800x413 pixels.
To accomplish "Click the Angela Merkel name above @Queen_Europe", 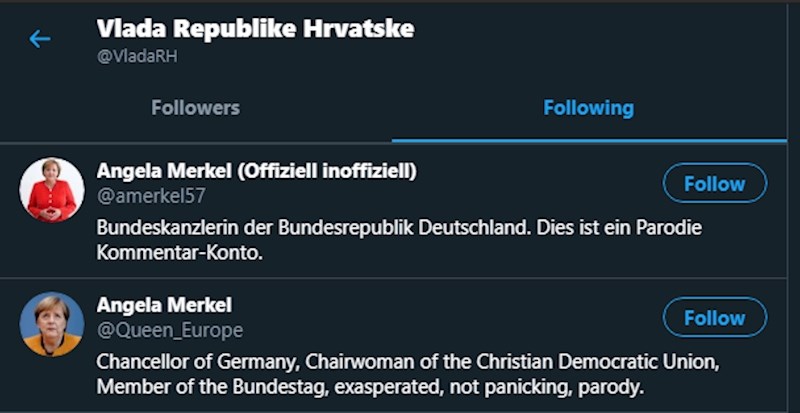I will pyautogui.click(x=164, y=305).
